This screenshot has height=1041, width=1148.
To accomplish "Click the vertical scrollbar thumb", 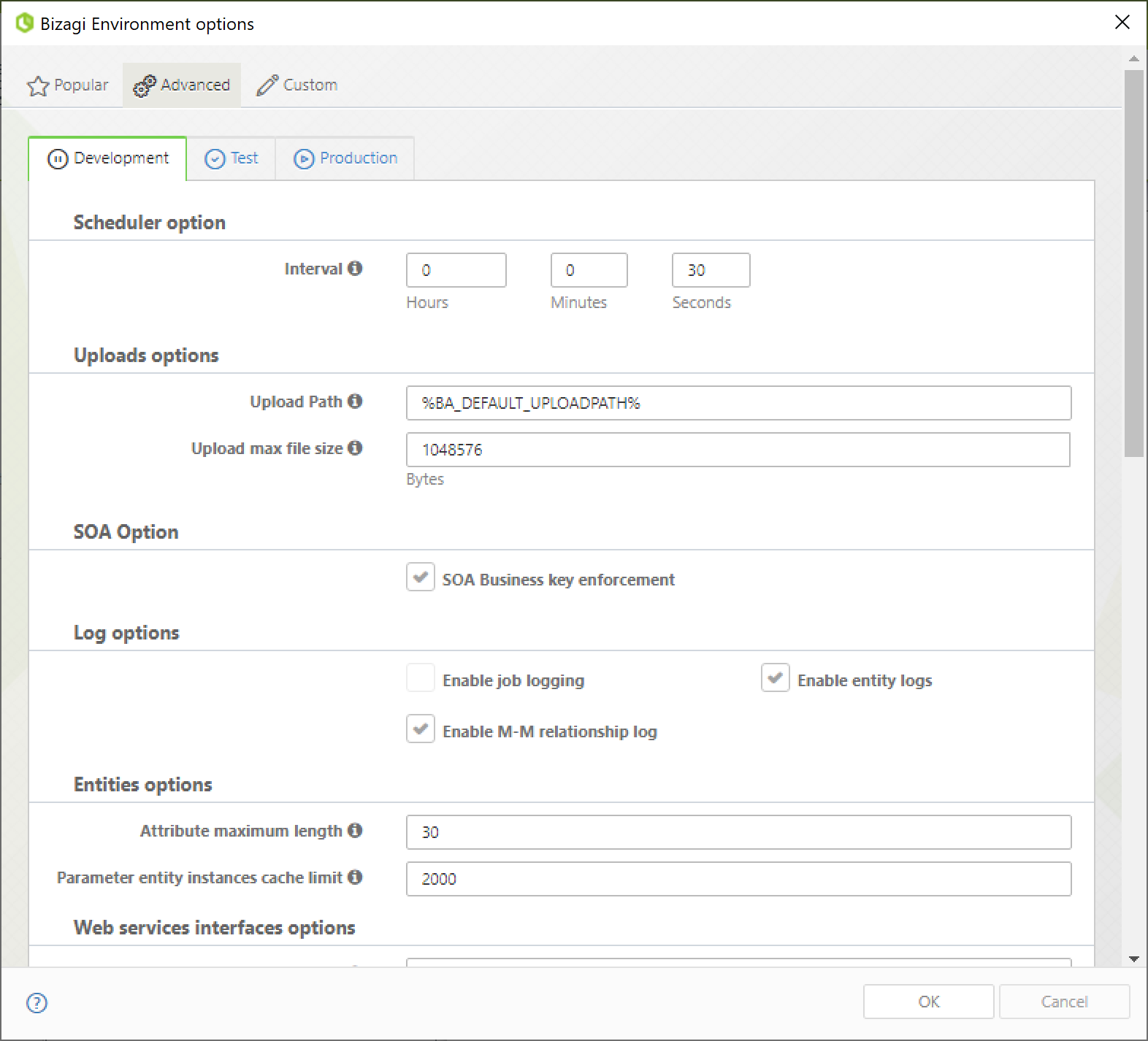I will (x=1134, y=263).
